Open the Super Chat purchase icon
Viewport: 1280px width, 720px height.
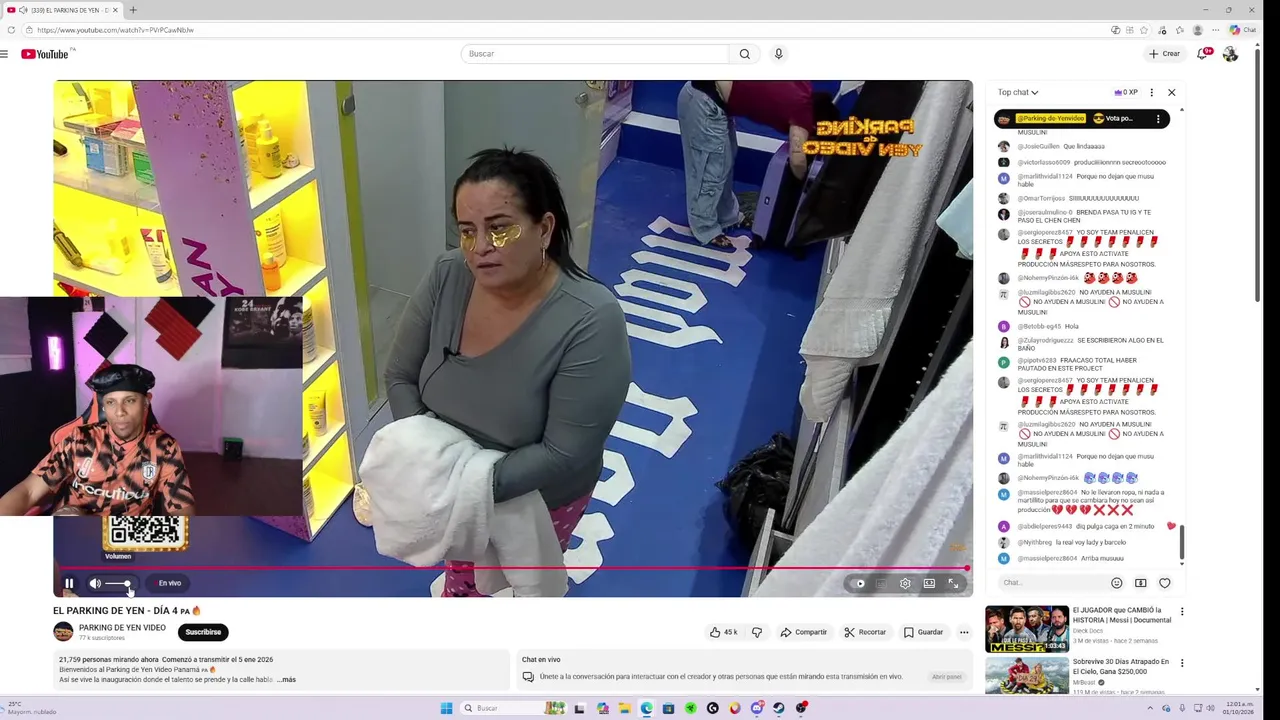[x=1141, y=583]
